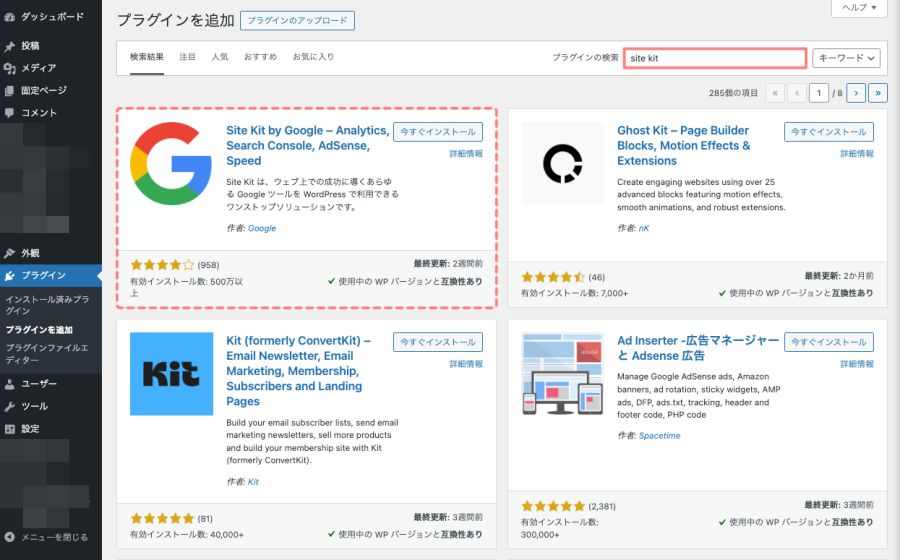Image resolution: width=900 pixels, height=560 pixels.
Task: Click the Ad Inserter plugin thumbnail
Action: pos(562,374)
